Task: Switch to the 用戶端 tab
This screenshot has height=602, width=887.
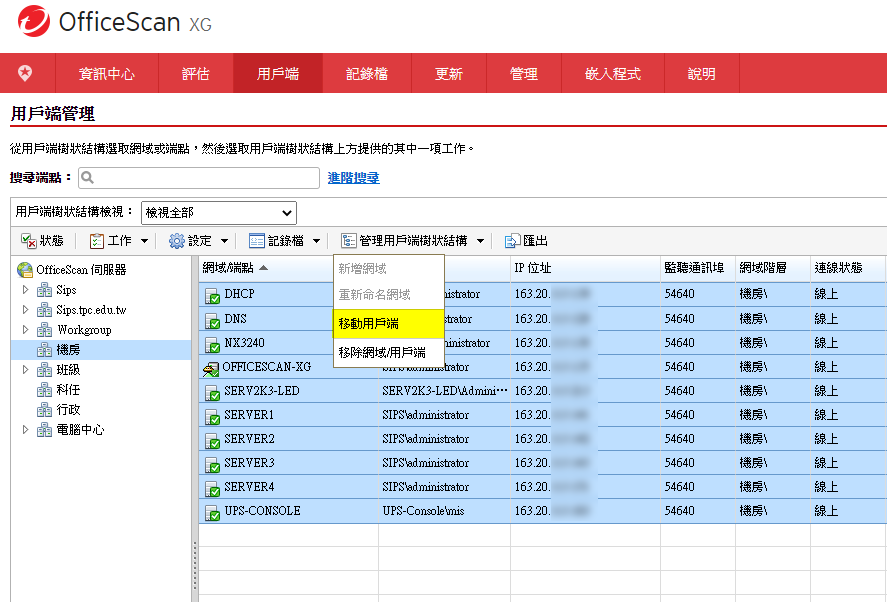Action: click(x=278, y=73)
